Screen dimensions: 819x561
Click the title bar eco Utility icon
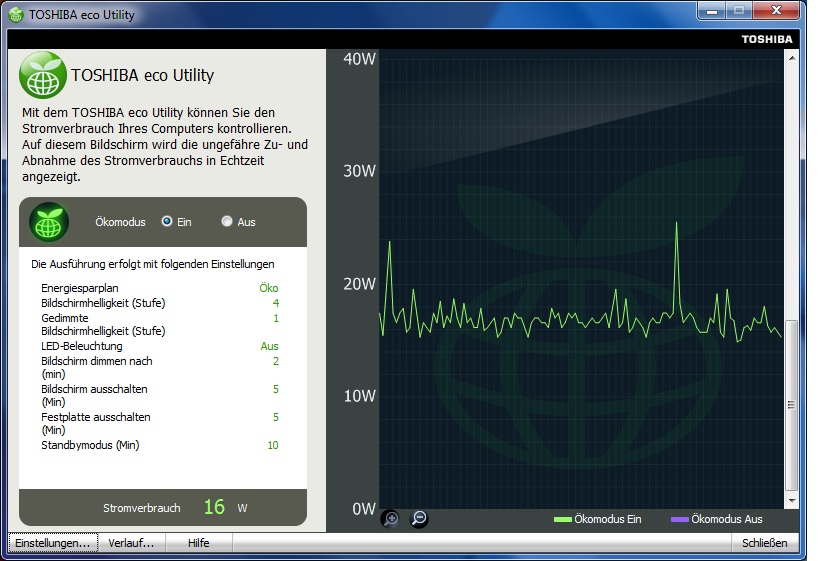click(16, 15)
